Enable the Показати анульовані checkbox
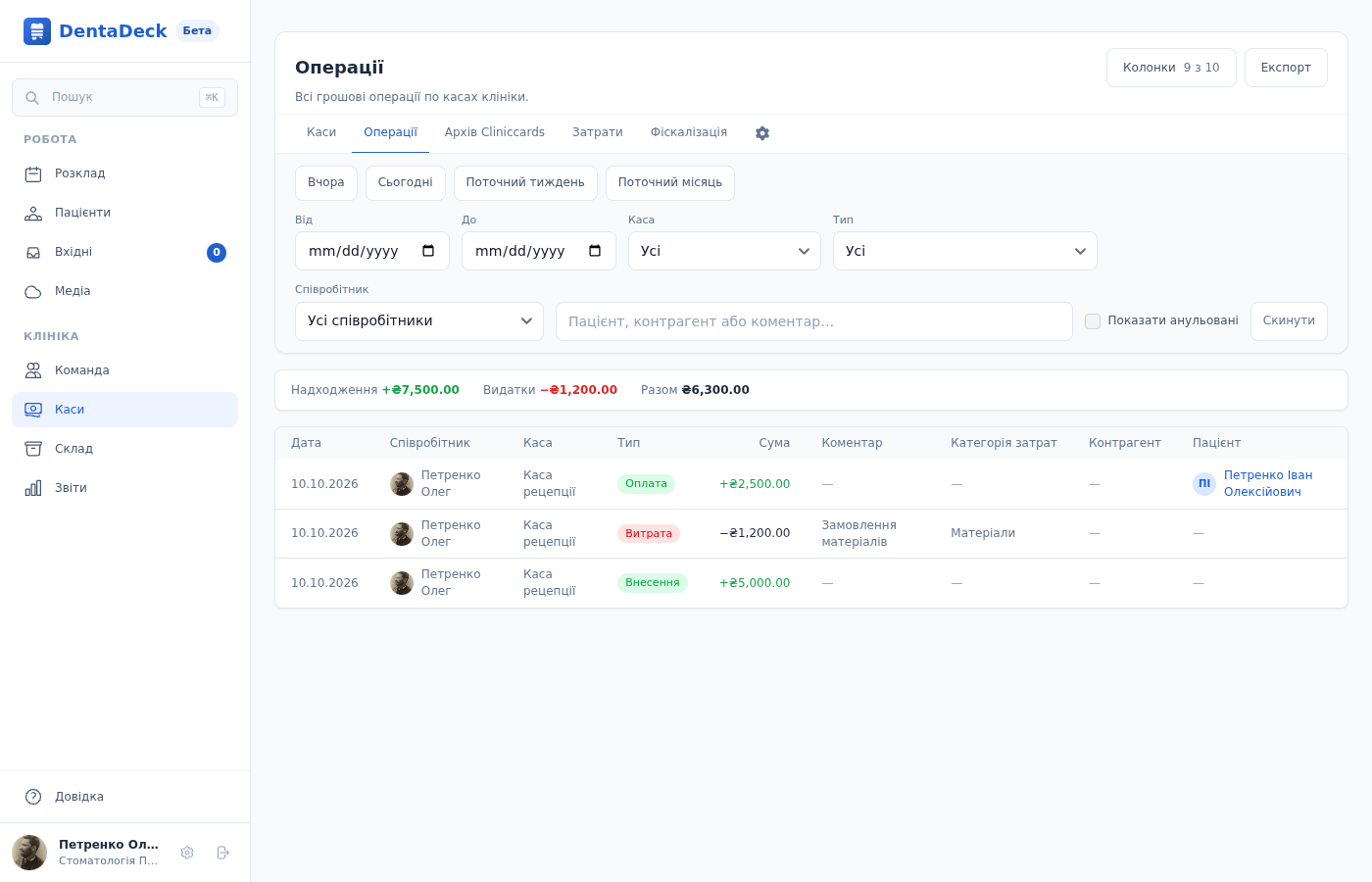Image resolution: width=1372 pixels, height=882 pixels. coord(1093,321)
